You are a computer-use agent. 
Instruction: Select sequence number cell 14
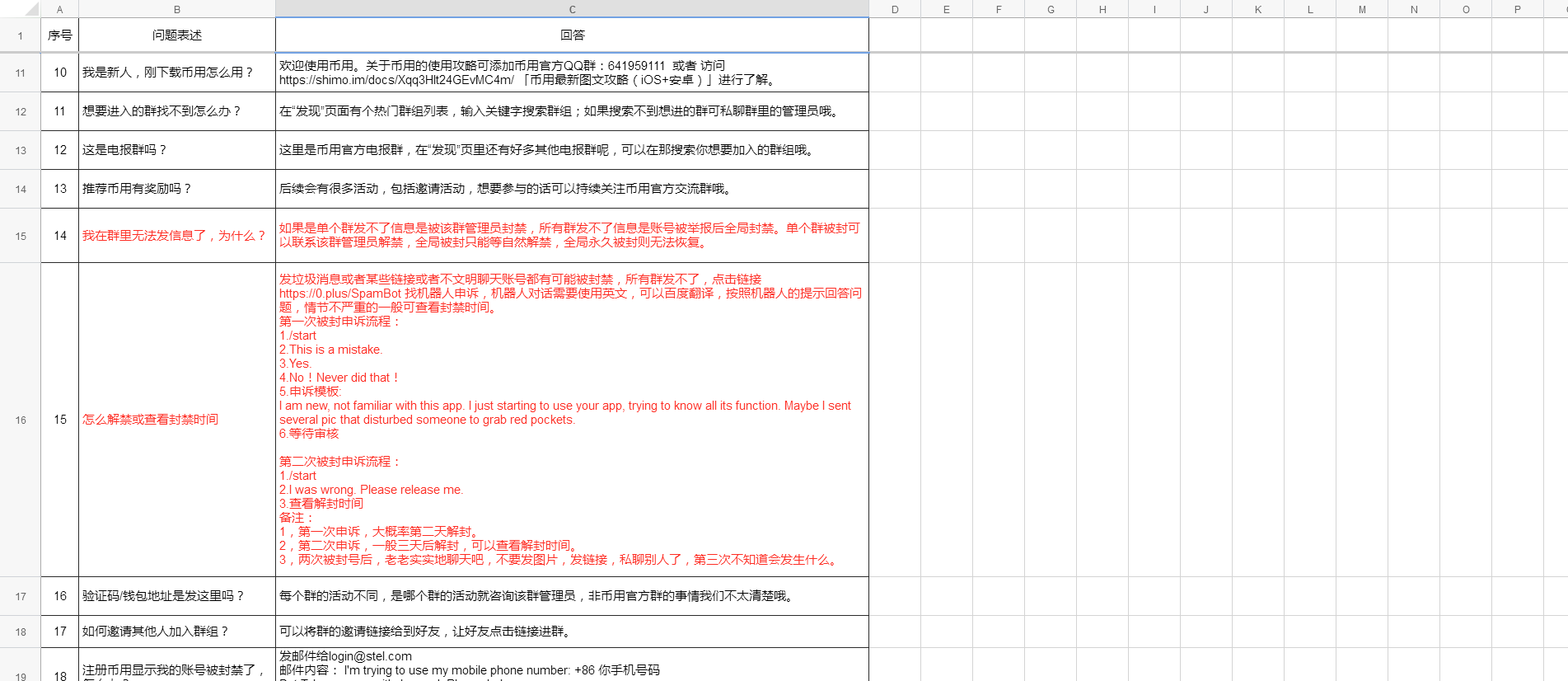point(60,236)
